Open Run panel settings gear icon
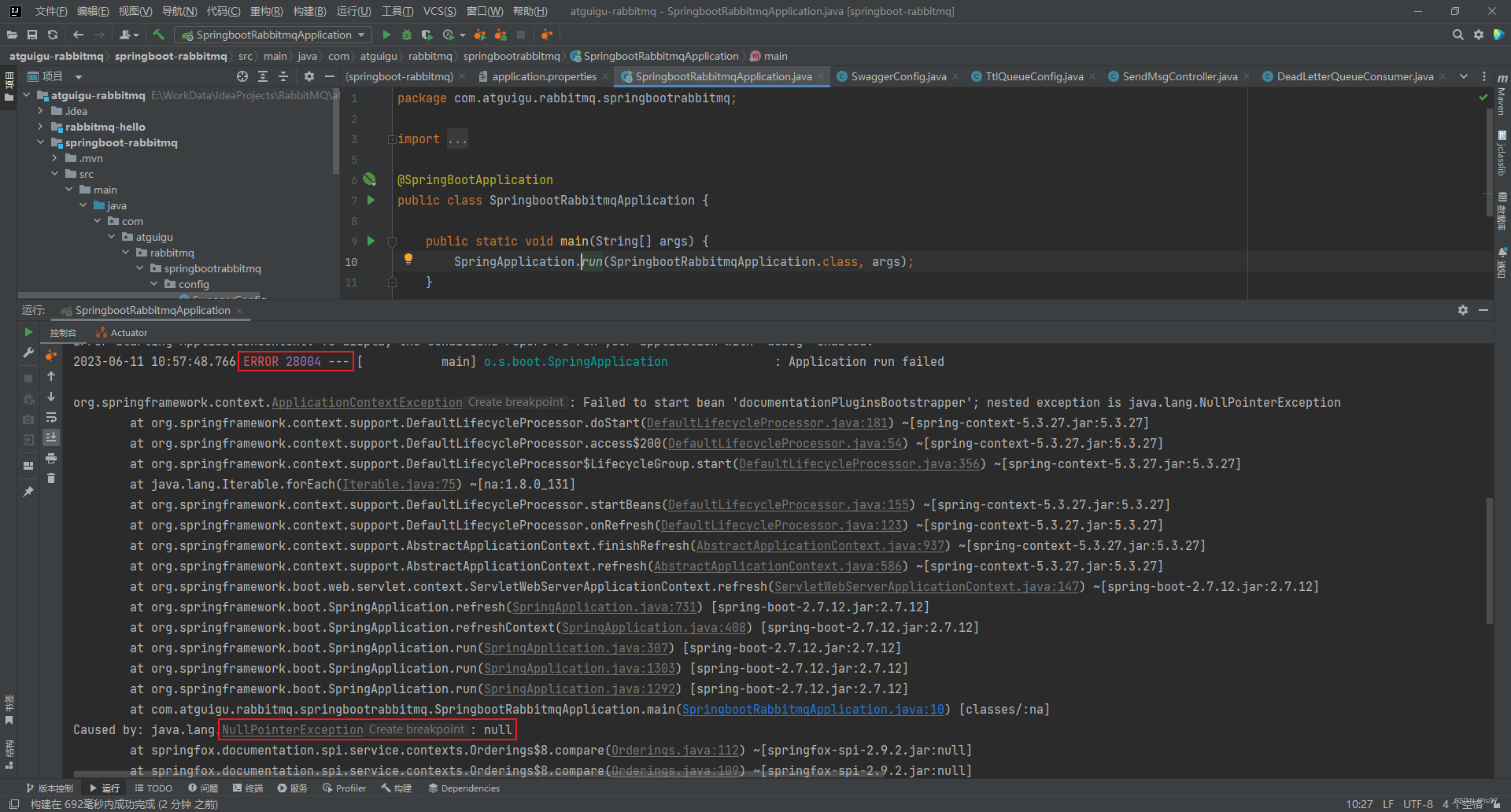The height and width of the screenshot is (812, 1511). [x=1462, y=310]
